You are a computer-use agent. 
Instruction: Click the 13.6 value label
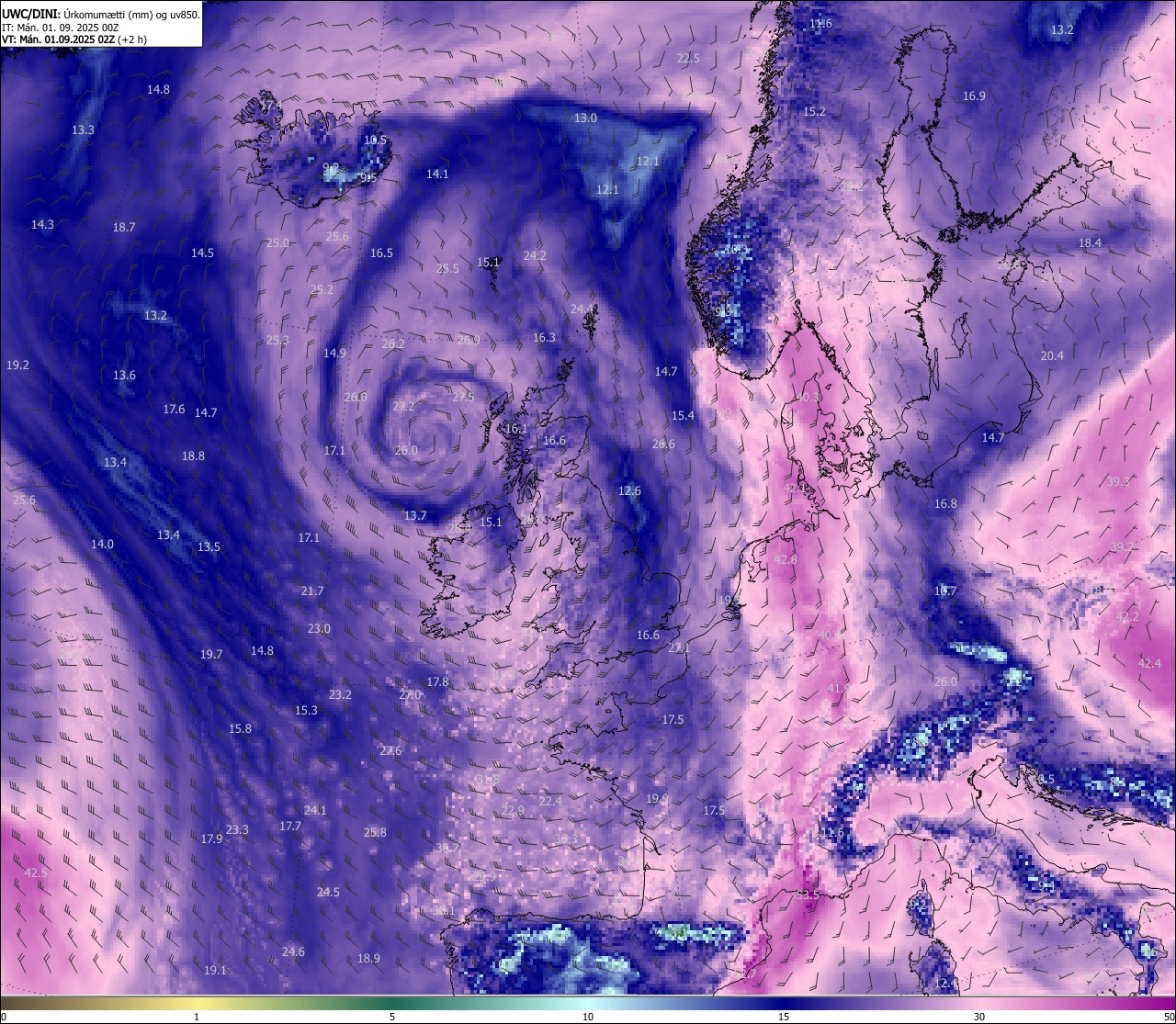124,375
